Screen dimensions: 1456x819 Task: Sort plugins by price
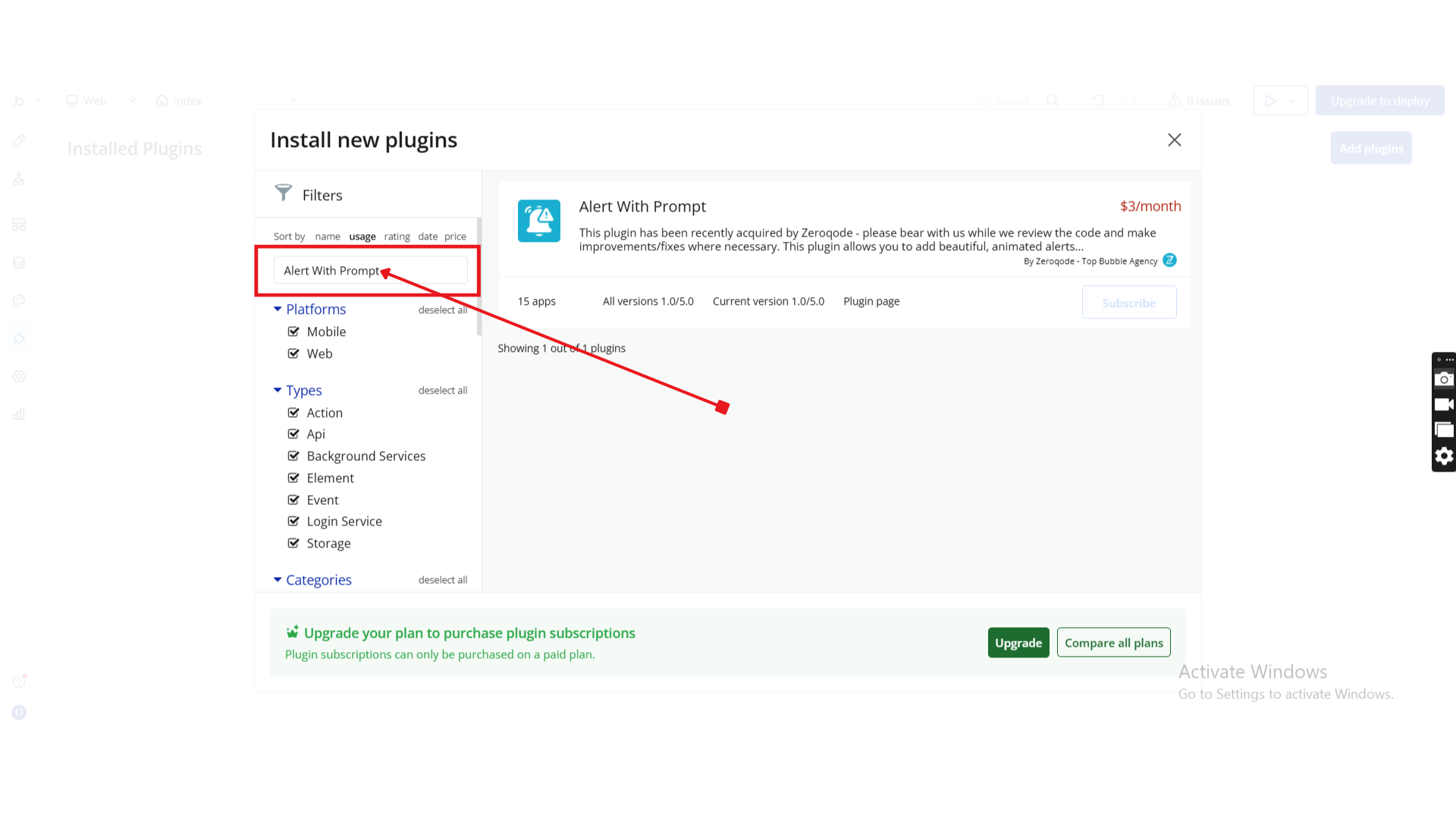[455, 237]
